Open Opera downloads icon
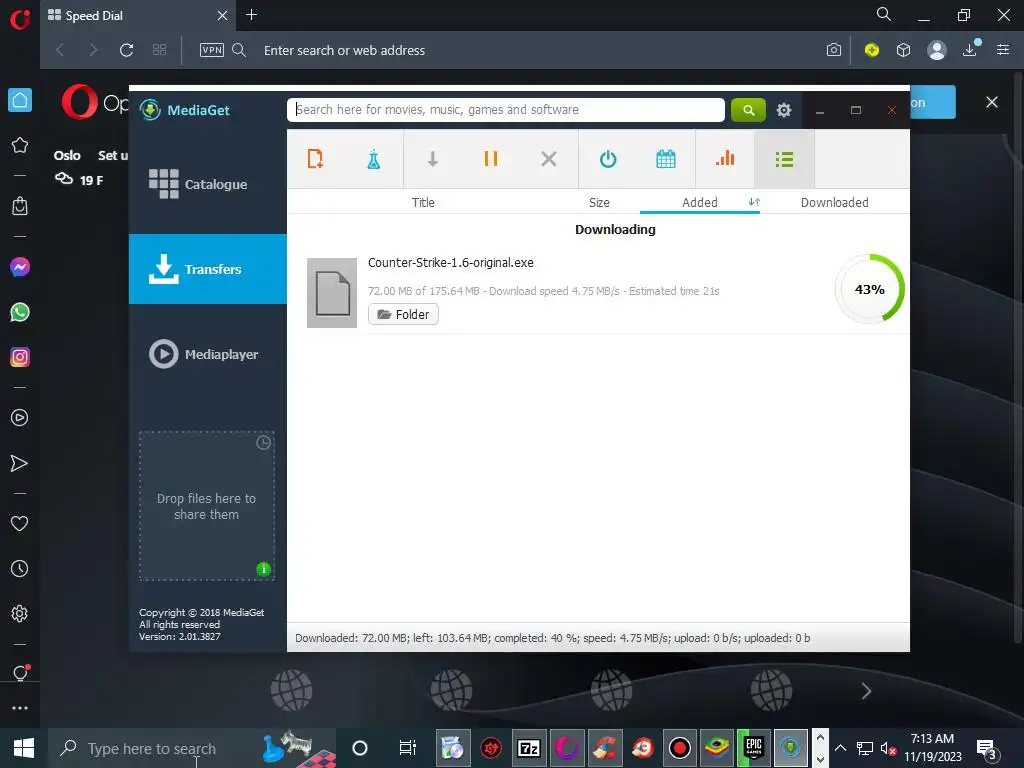The width and height of the screenshot is (1024, 768). pos(970,50)
